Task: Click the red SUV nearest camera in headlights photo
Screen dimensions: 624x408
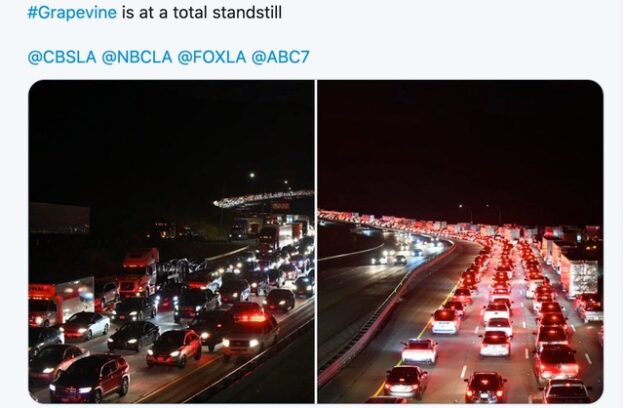Action: (90, 378)
